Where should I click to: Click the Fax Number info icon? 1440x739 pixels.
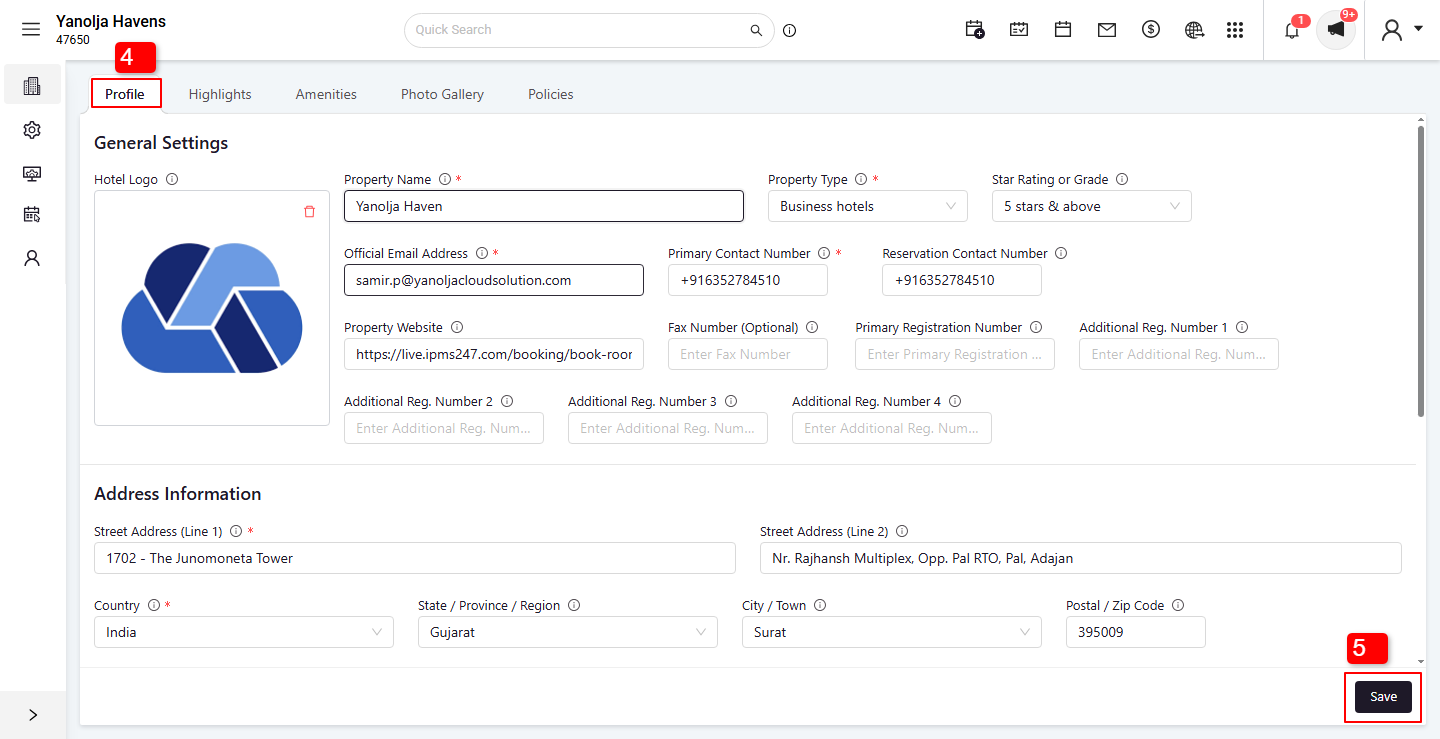[x=812, y=328]
